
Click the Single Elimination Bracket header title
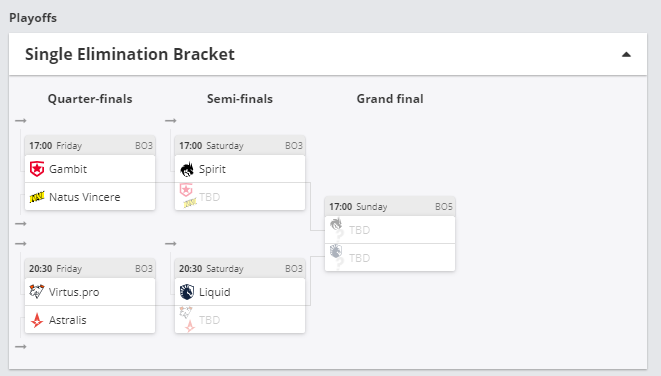coord(130,54)
